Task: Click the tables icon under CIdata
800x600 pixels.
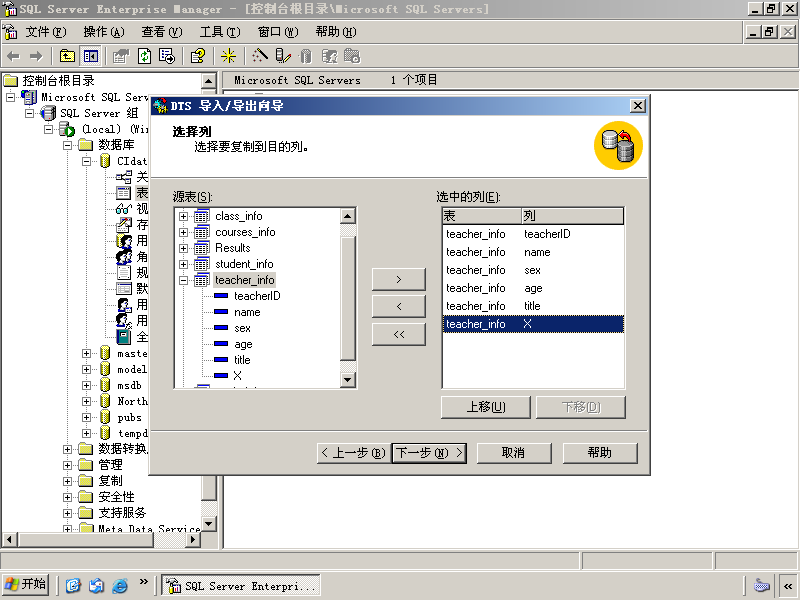Action: (123, 193)
